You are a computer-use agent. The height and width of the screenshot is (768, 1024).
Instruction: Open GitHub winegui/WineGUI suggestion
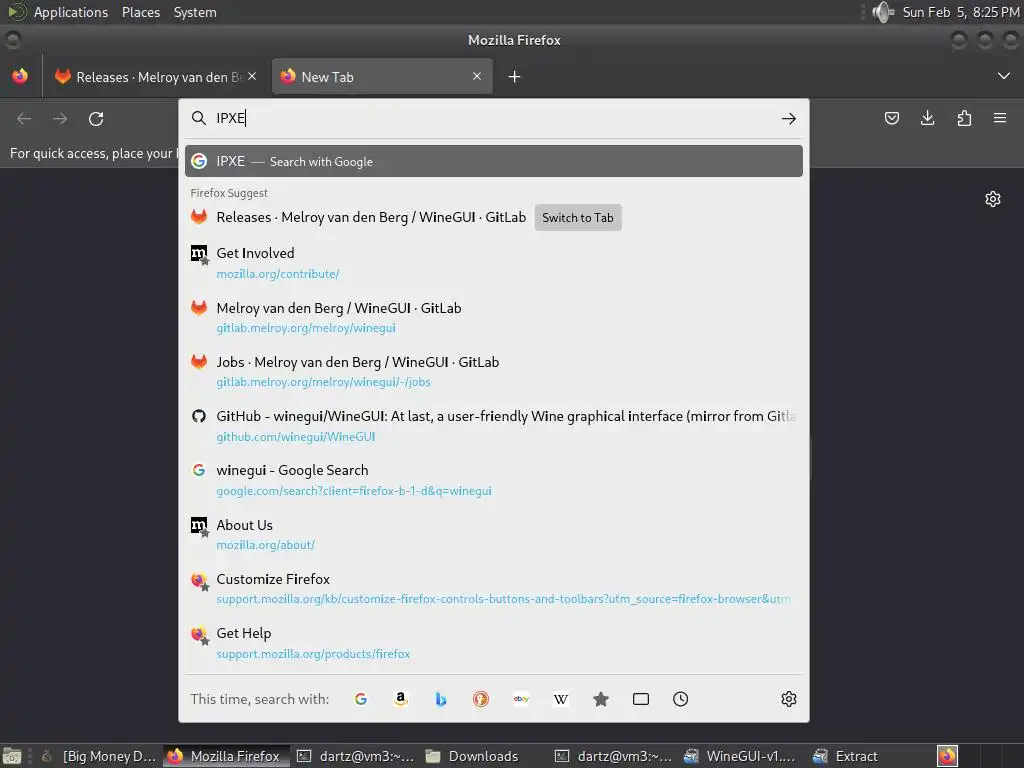(x=494, y=426)
